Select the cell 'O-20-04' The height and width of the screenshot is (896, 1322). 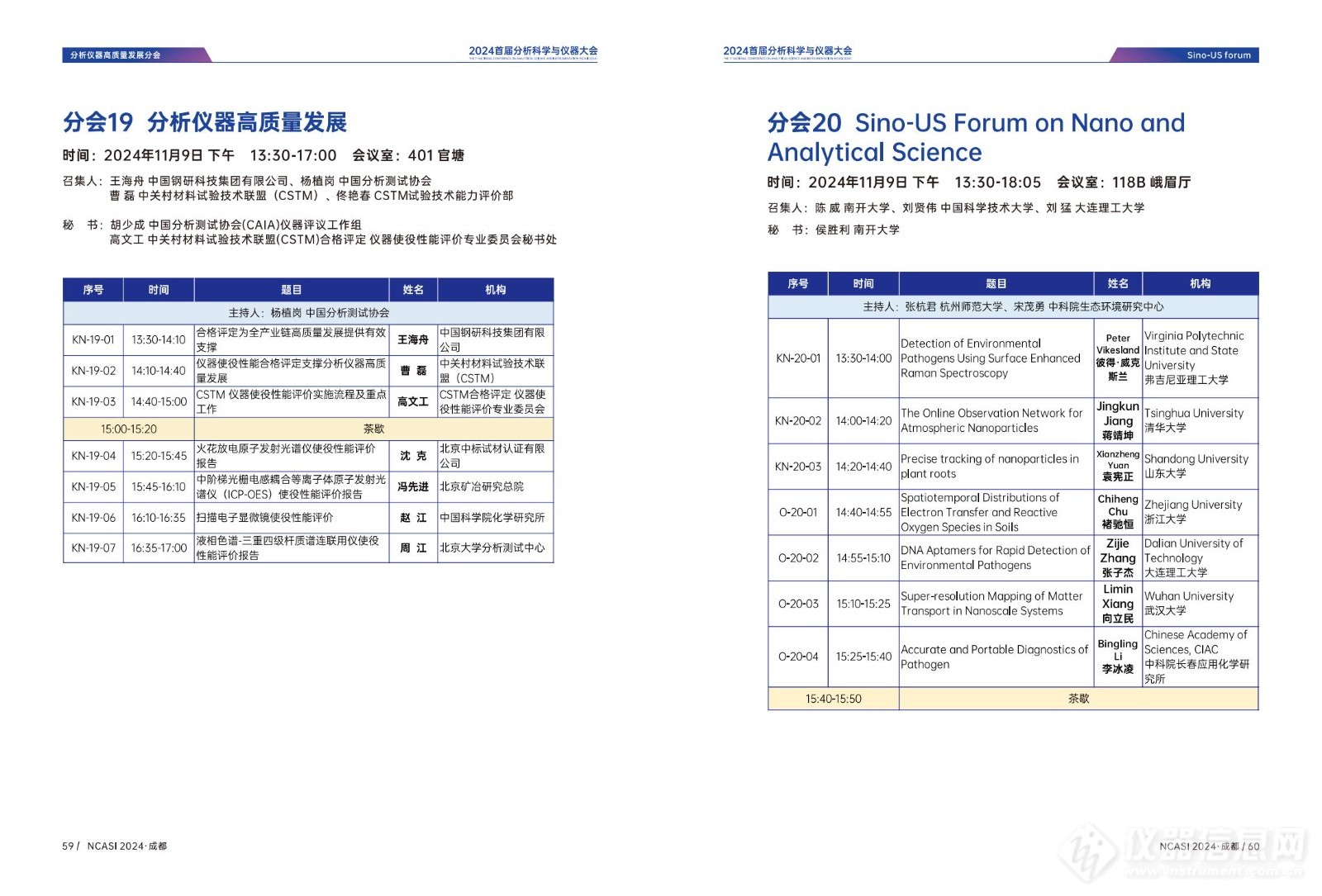798,657
